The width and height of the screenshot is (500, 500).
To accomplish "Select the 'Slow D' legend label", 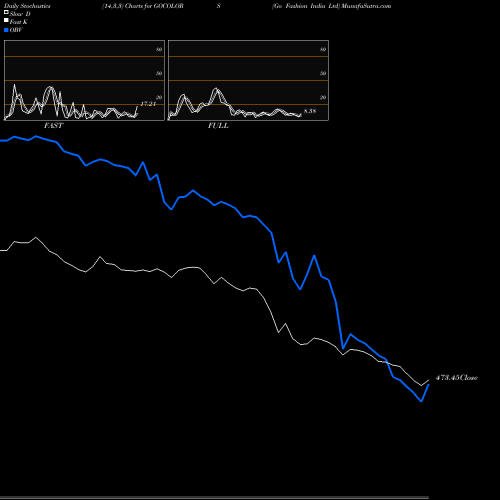I will click(x=20, y=14).
